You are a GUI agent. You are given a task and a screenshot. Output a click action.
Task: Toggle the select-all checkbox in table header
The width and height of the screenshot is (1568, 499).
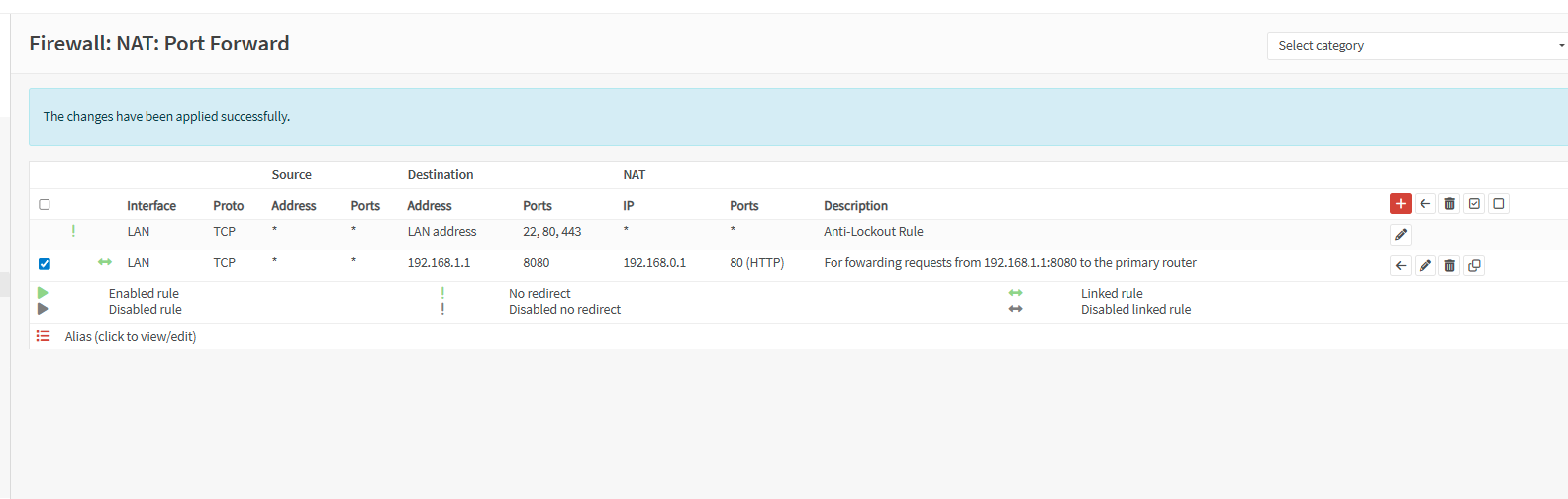pyautogui.click(x=44, y=204)
